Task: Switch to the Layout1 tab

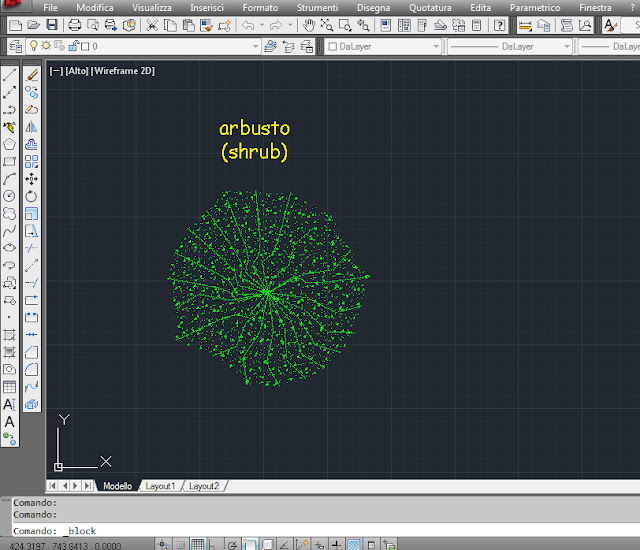Action: click(160, 486)
